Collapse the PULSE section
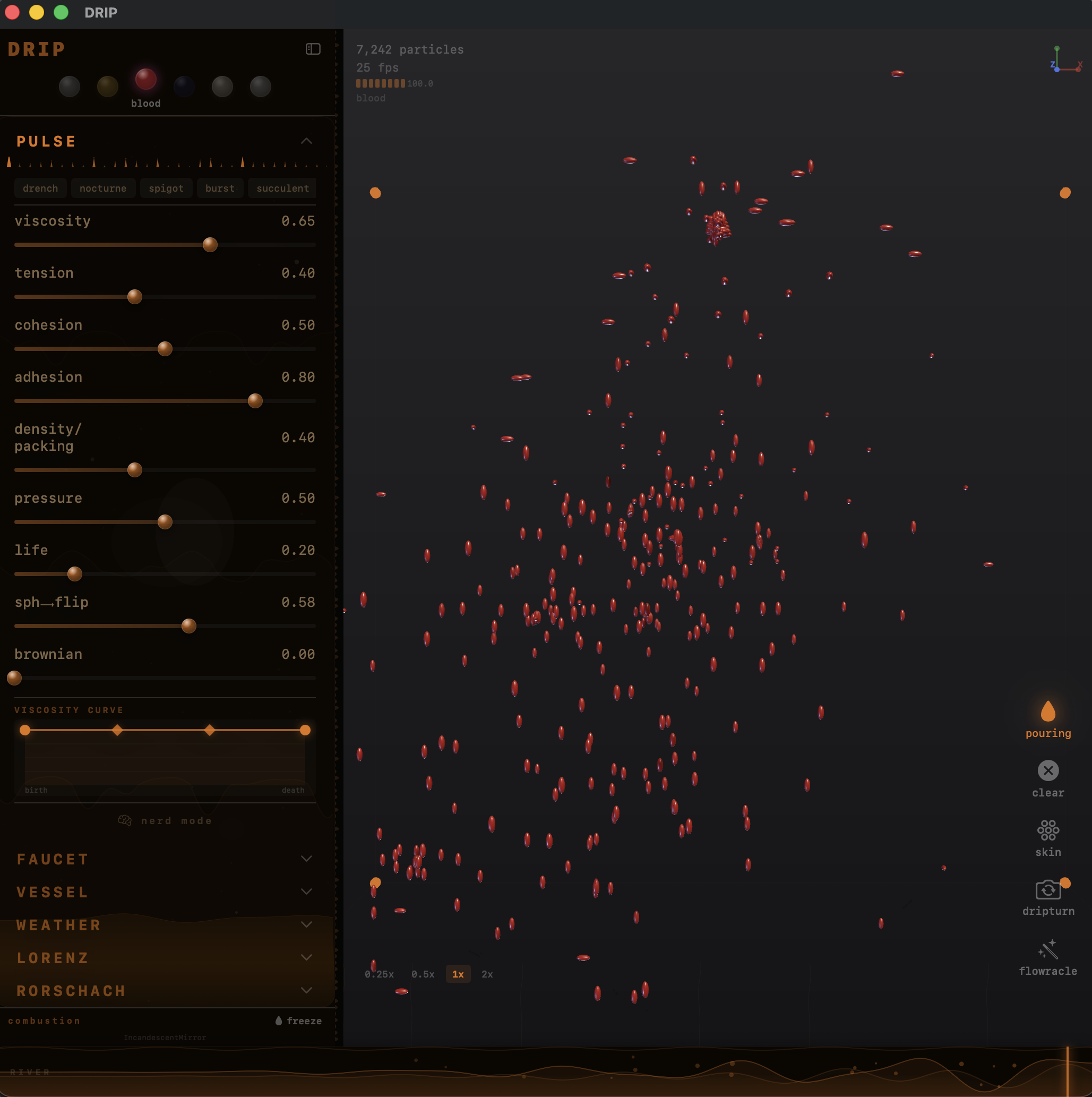Screen dimensions: 1092x1097 click(x=307, y=141)
